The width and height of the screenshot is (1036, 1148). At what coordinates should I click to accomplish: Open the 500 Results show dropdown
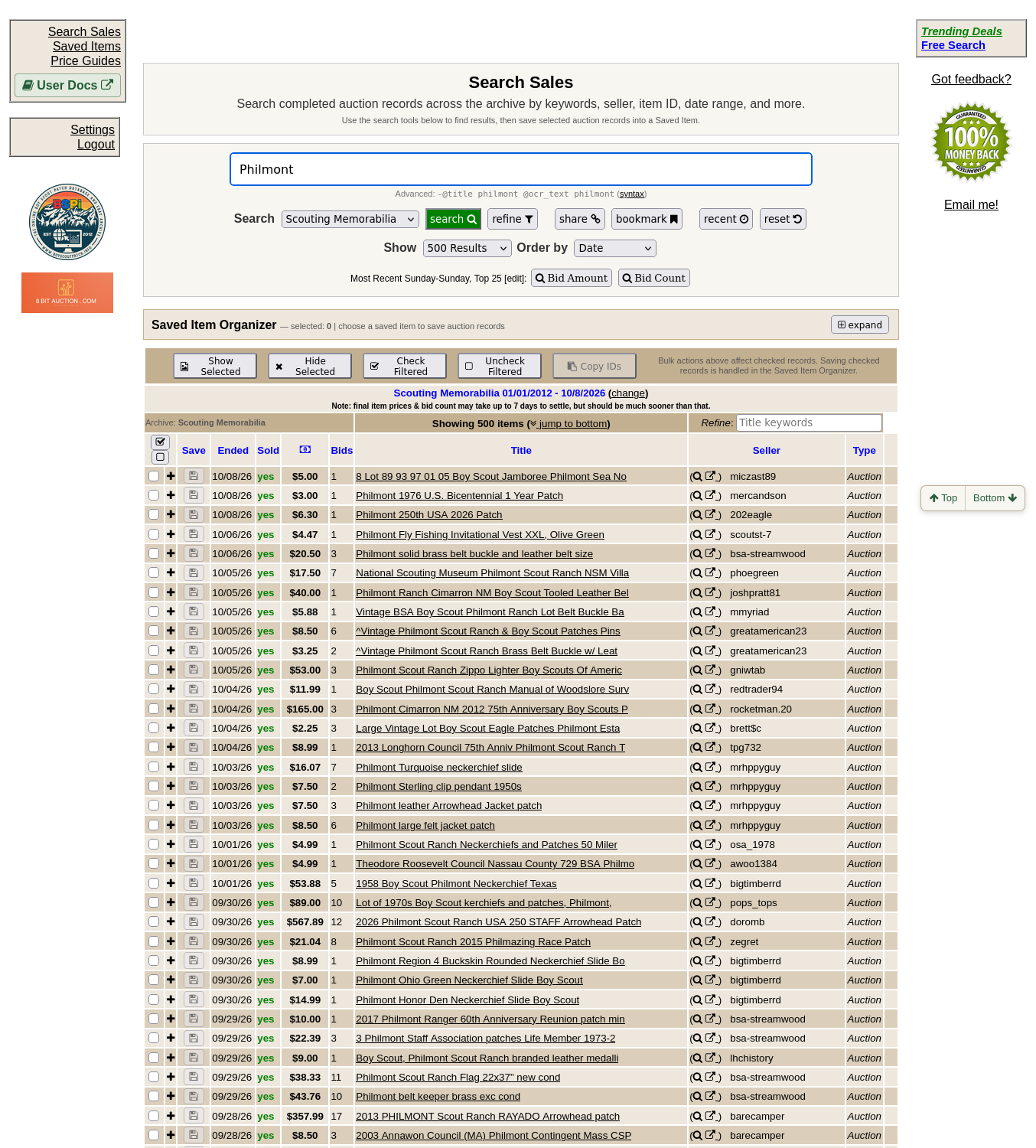[468, 248]
